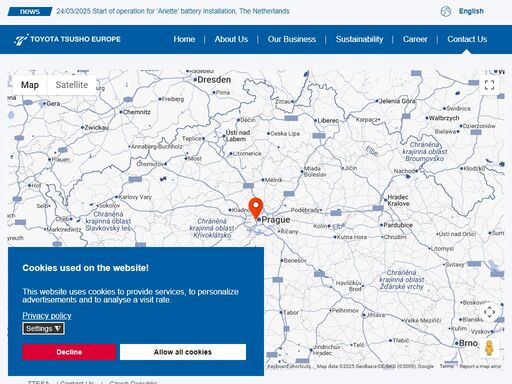Click the Chemnitz label on map
512x384 pixels.
coord(137,112)
